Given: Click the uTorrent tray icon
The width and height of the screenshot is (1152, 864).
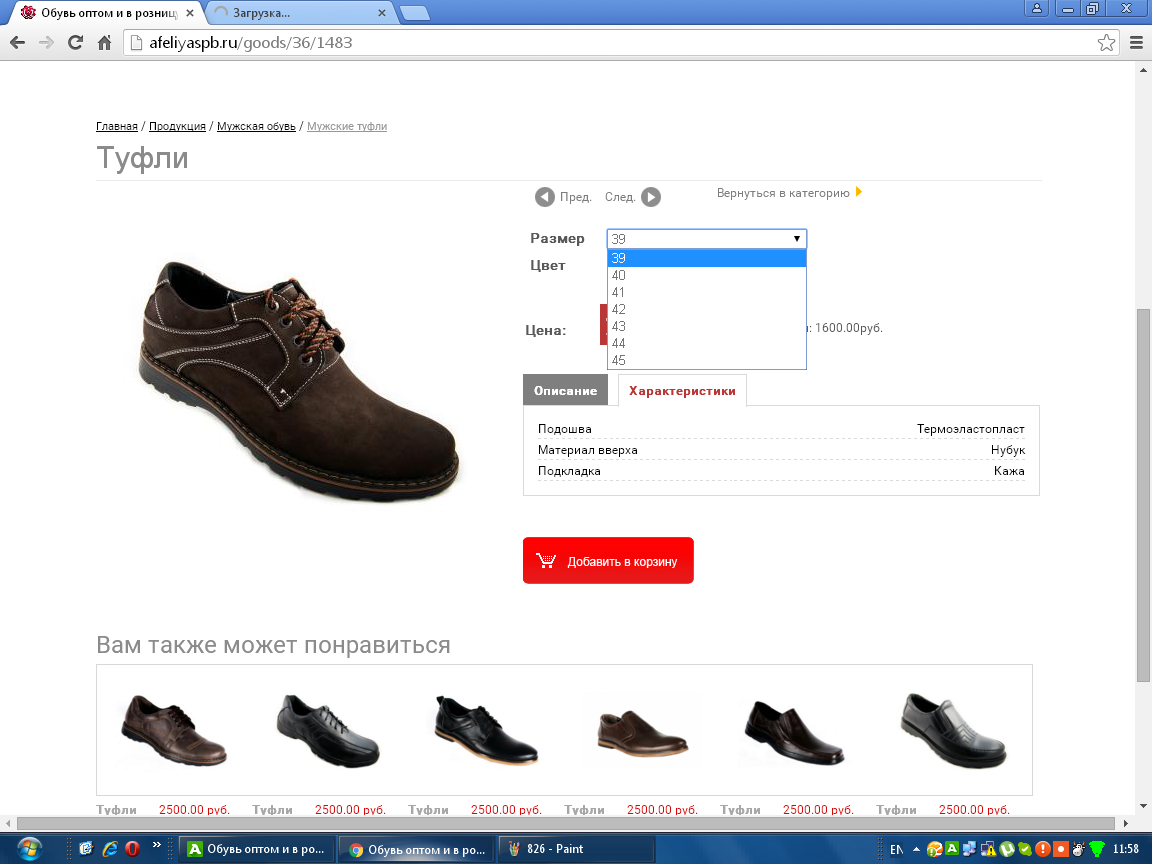Looking at the screenshot, I should [1007, 849].
